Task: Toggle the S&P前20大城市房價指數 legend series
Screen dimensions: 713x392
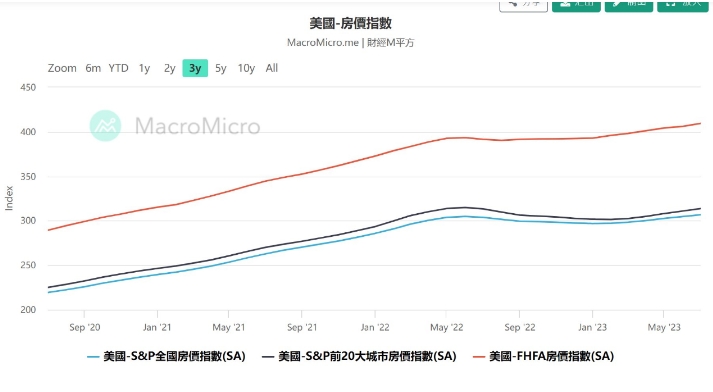Action: tap(359, 357)
